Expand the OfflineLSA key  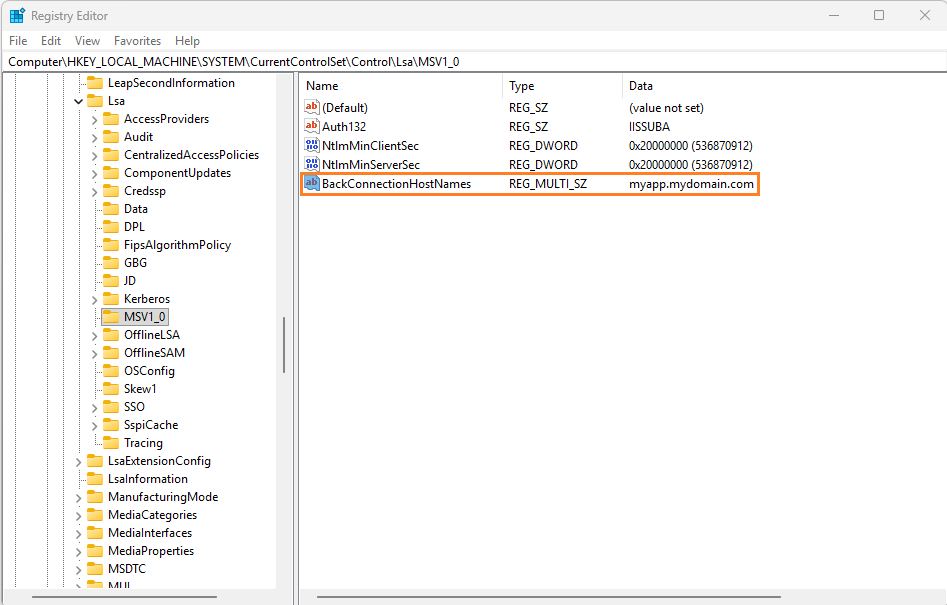(94, 336)
